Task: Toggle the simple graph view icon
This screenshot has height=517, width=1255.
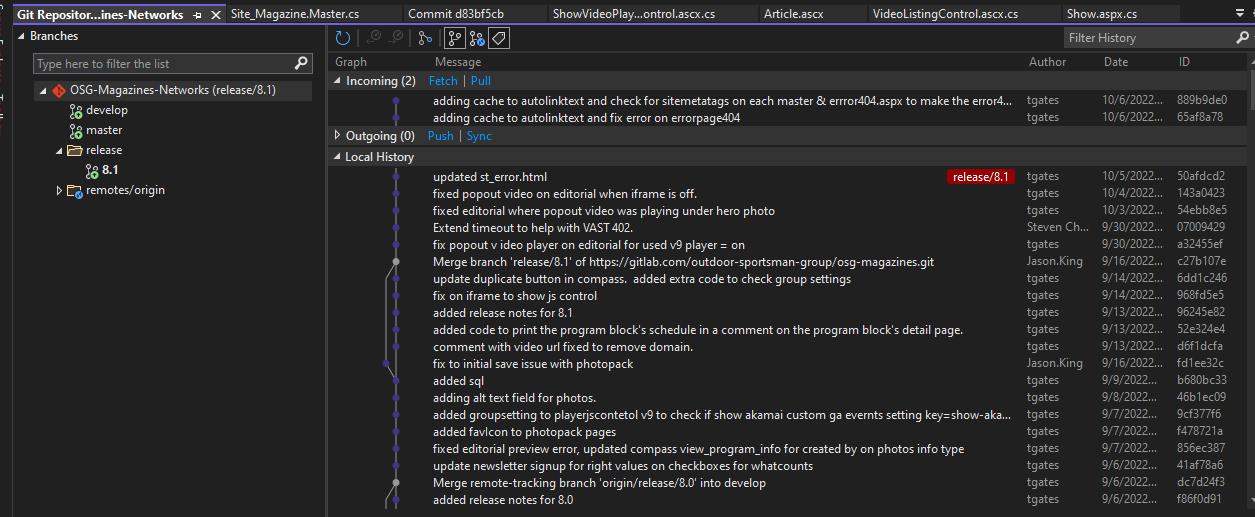Action: [x=425, y=38]
